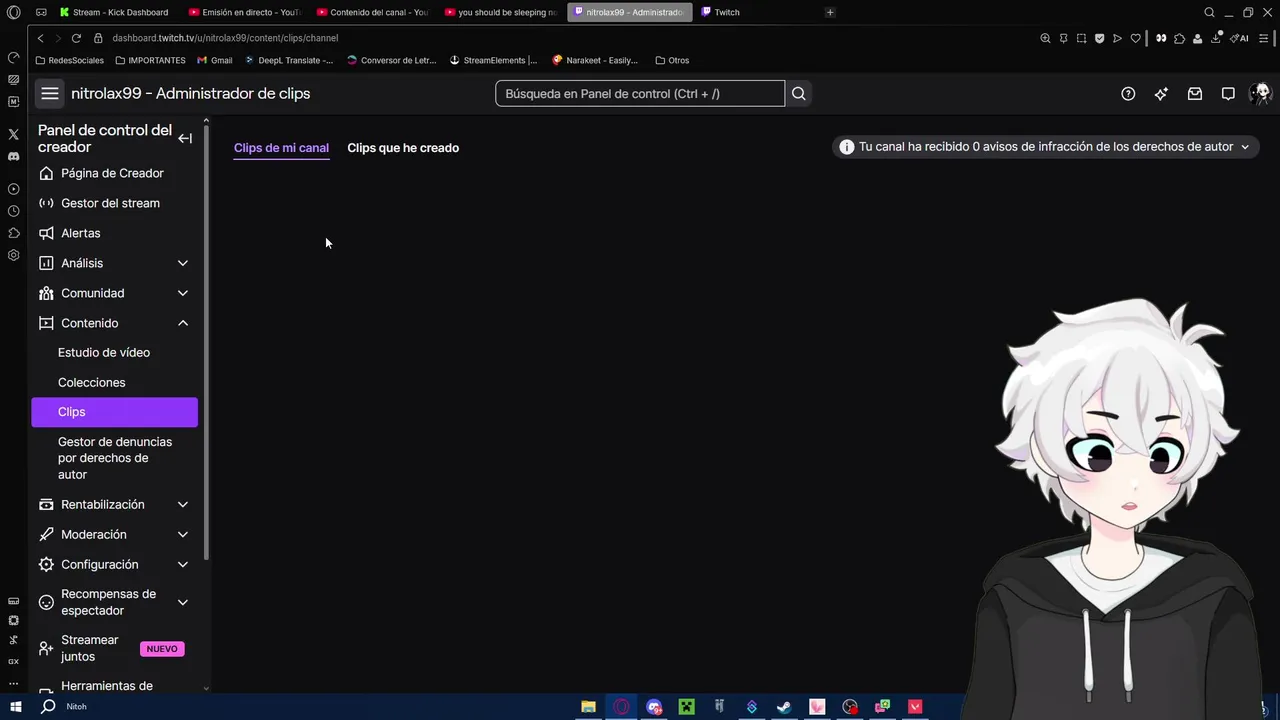
Task: Open Gestor de denuncias por derechos de autor
Action: tap(114, 458)
